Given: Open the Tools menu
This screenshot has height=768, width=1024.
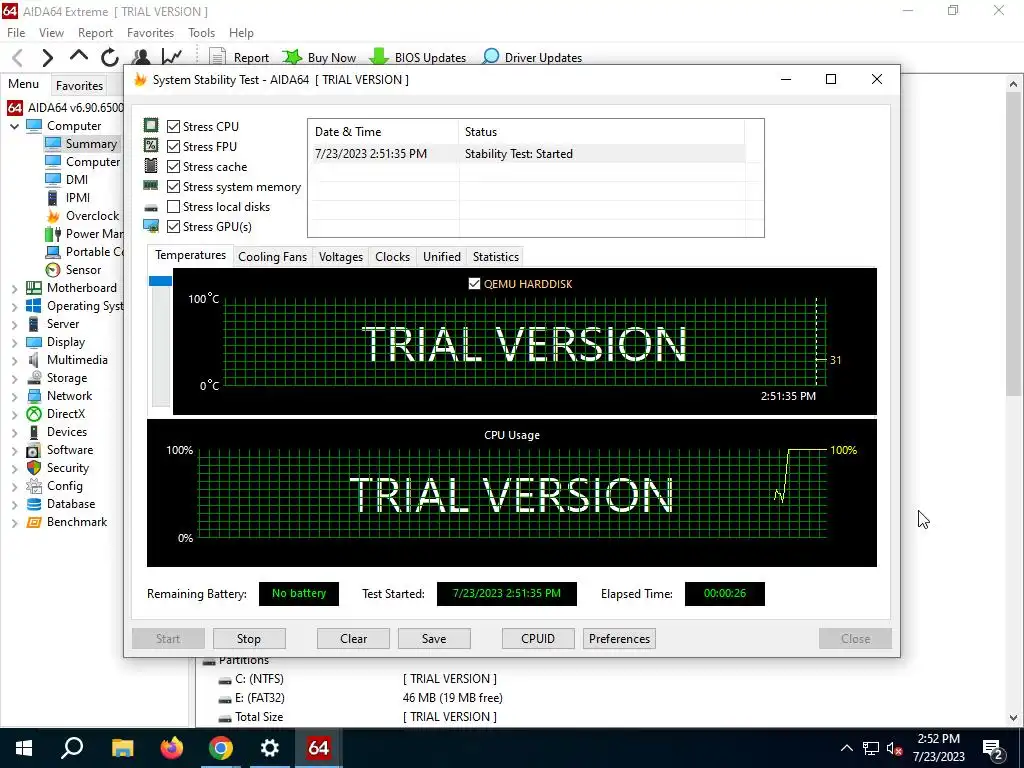Looking at the screenshot, I should 201,33.
